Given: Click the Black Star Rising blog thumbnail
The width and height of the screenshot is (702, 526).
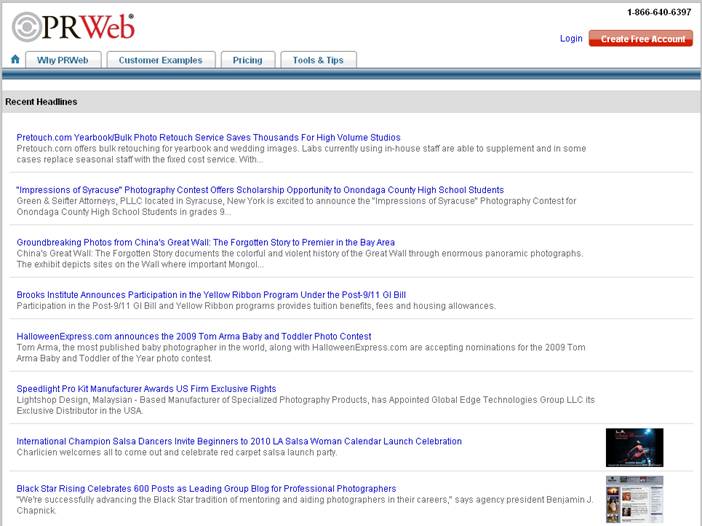Looking at the screenshot, I should [634, 499].
